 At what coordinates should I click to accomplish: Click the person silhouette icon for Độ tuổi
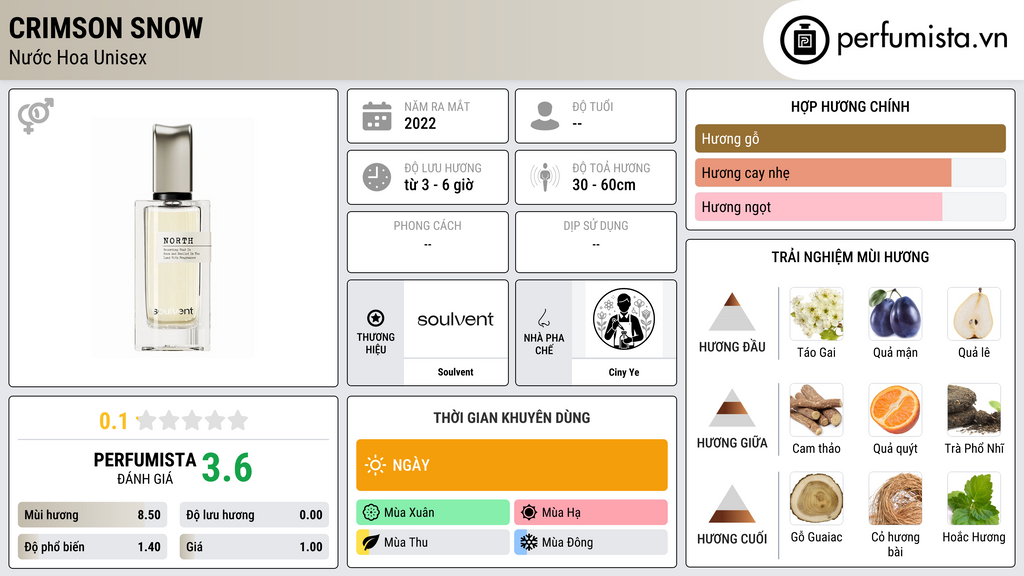[545, 116]
